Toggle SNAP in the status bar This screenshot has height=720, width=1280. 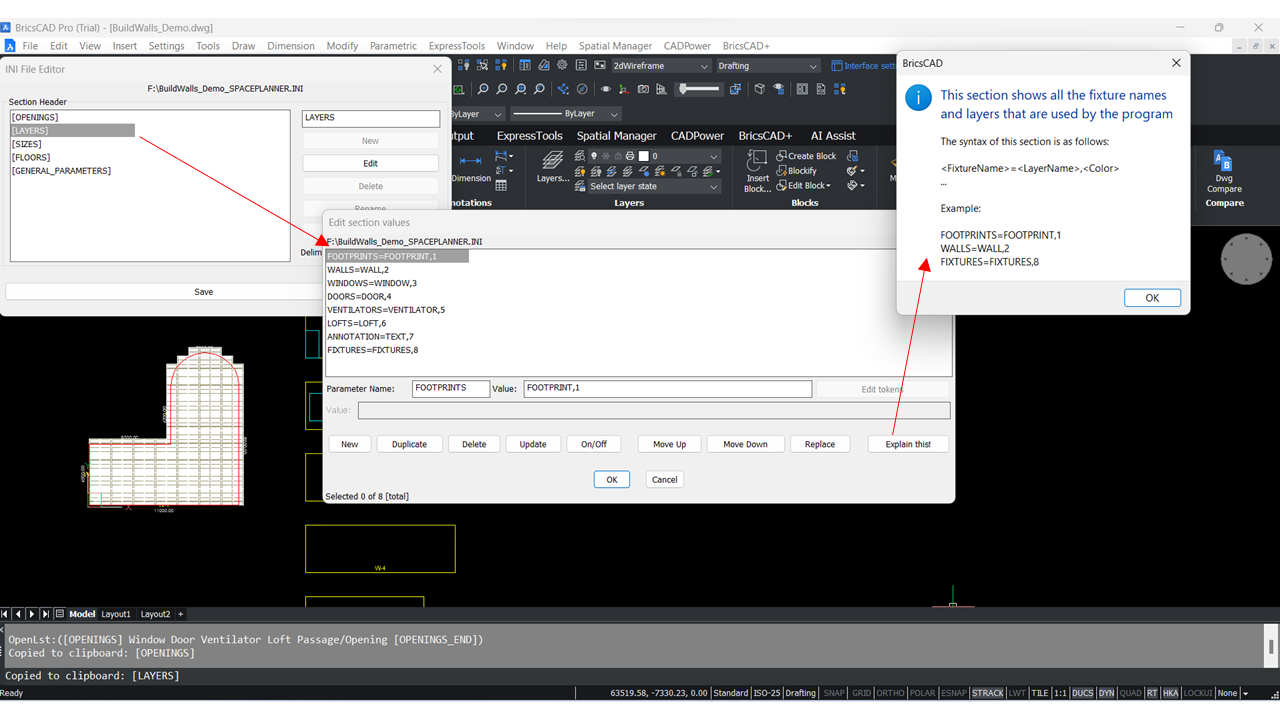coord(833,692)
